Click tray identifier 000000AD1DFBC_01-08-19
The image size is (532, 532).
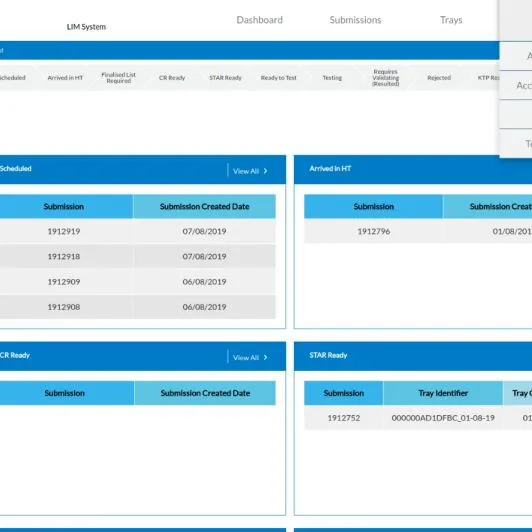pos(443,418)
